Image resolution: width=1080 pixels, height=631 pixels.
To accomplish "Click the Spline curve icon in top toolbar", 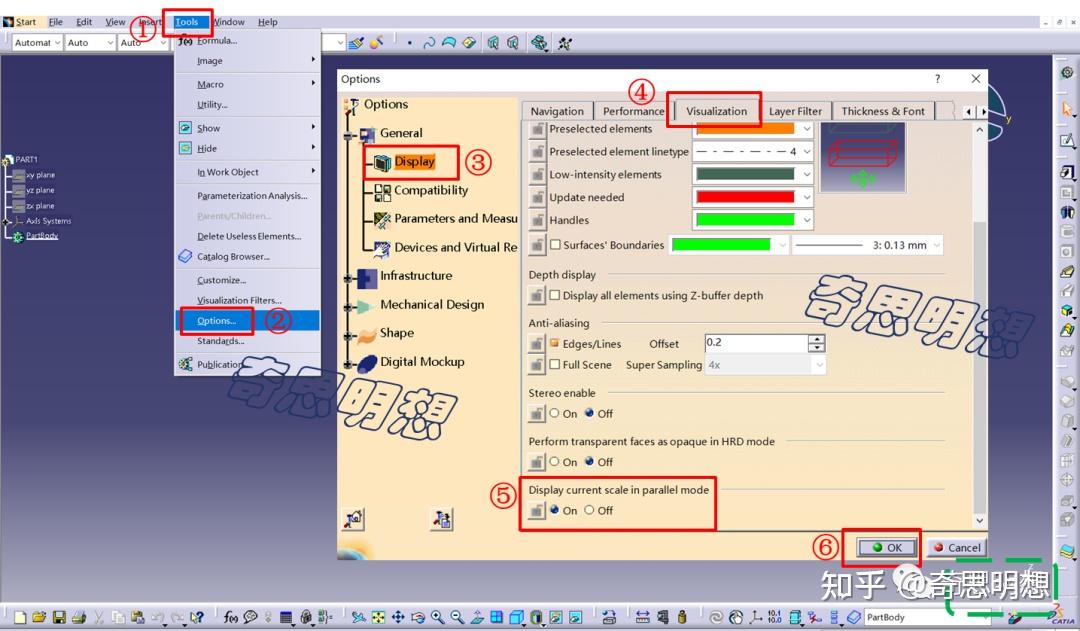I will click(428, 43).
